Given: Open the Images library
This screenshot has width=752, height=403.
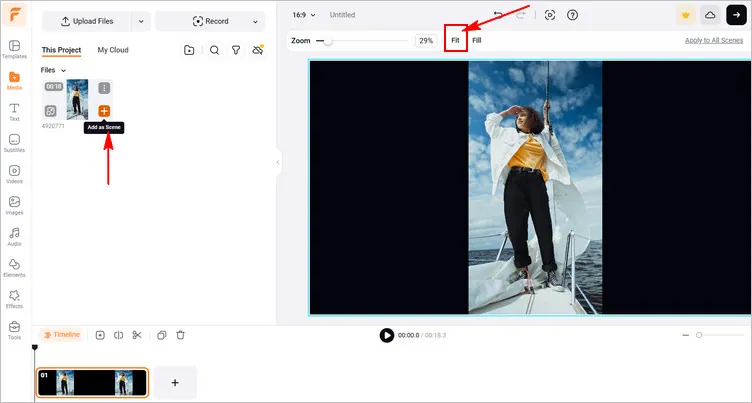Looking at the screenshot, I should 14,205.
